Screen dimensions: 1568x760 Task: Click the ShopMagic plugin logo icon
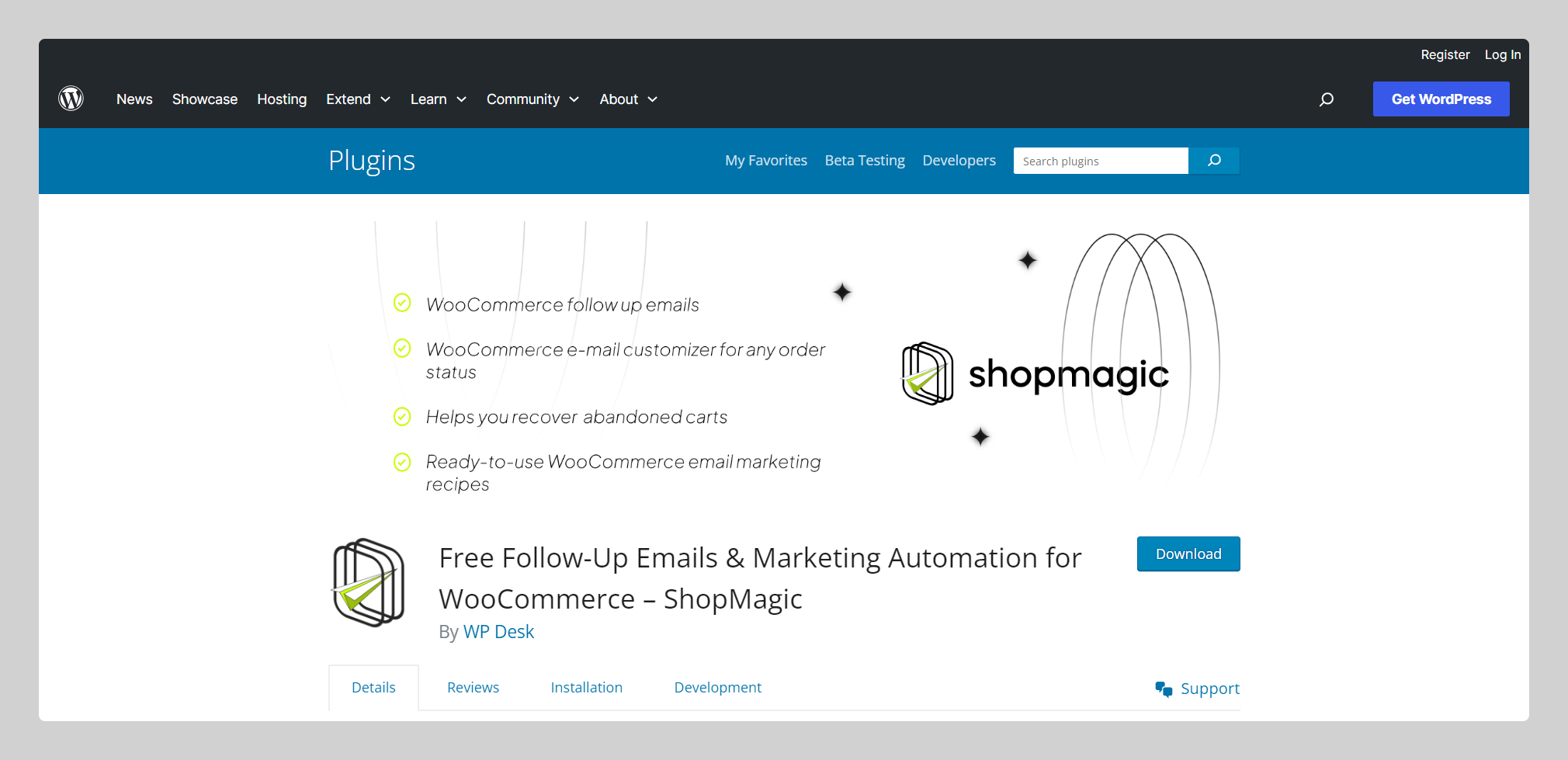(x=367, y=583)
